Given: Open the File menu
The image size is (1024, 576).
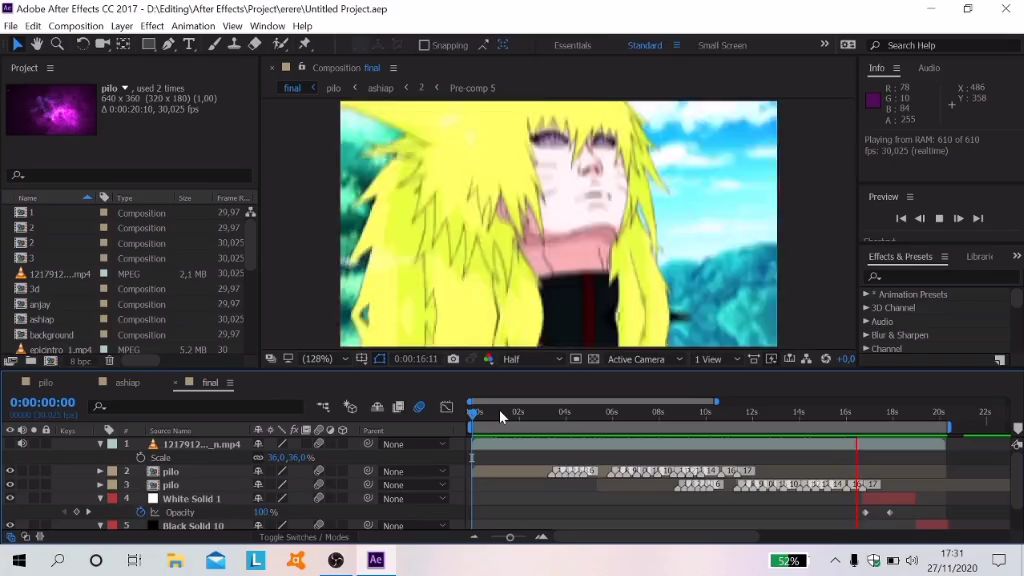Looking at the screenshot, I should (10, 26).
